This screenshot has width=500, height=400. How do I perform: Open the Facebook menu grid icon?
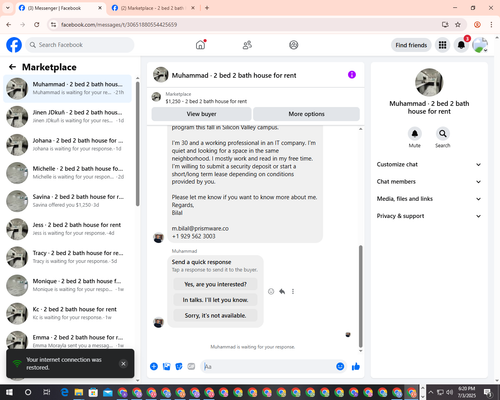tap(442, 45)
